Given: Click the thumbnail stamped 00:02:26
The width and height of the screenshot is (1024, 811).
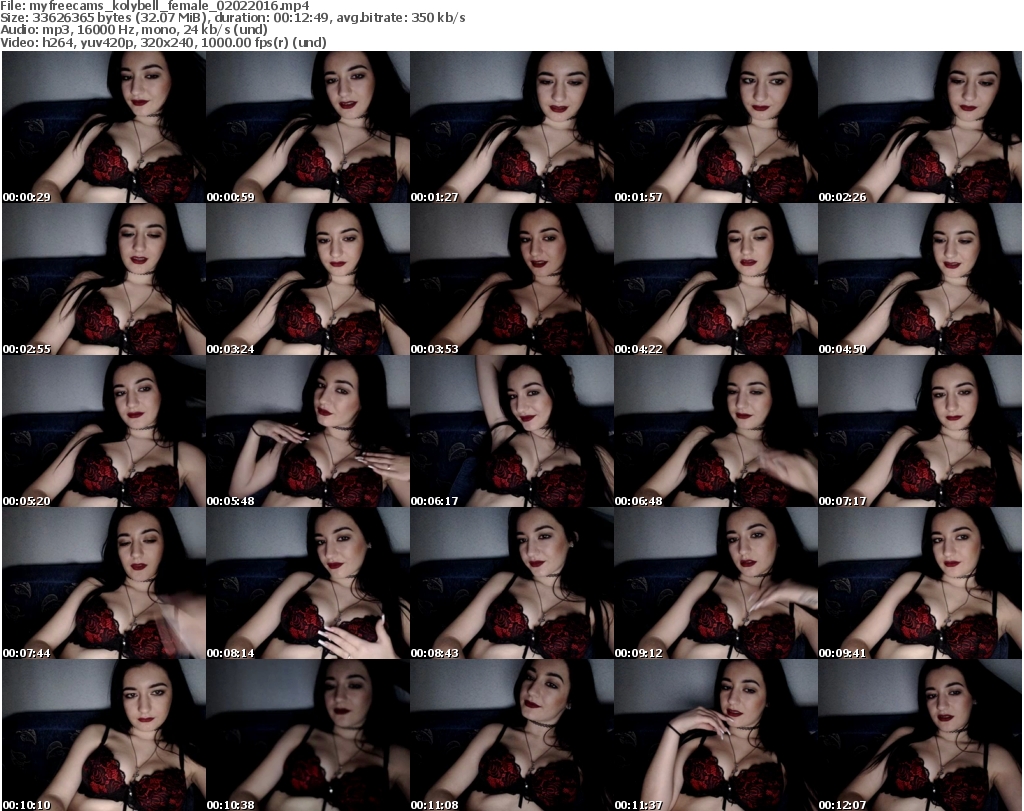Looking at the screenshot, I should (920, 127).
